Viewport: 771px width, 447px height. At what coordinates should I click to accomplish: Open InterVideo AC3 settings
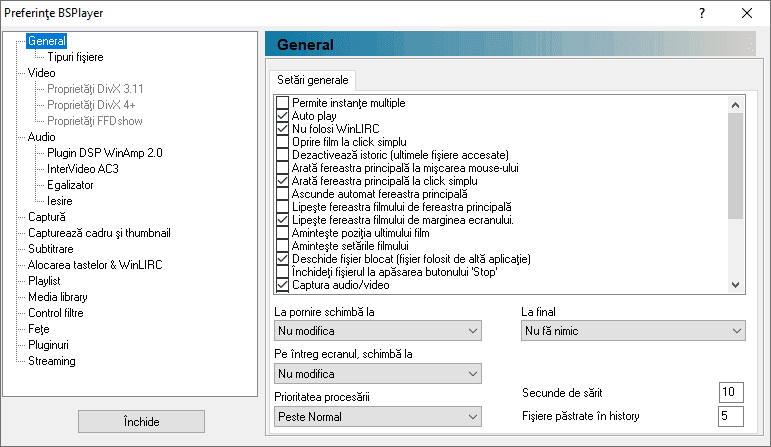click(x=83, y=169)
